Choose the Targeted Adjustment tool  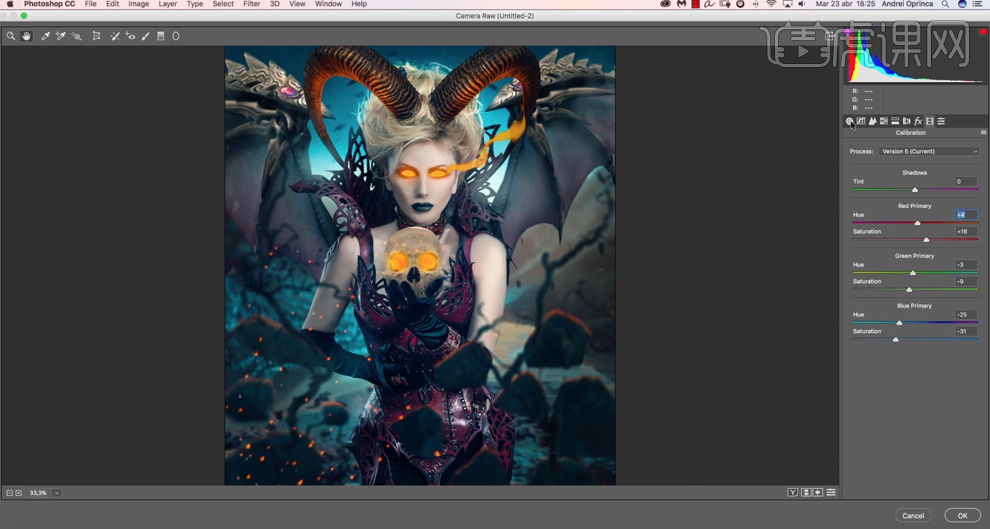76,36
